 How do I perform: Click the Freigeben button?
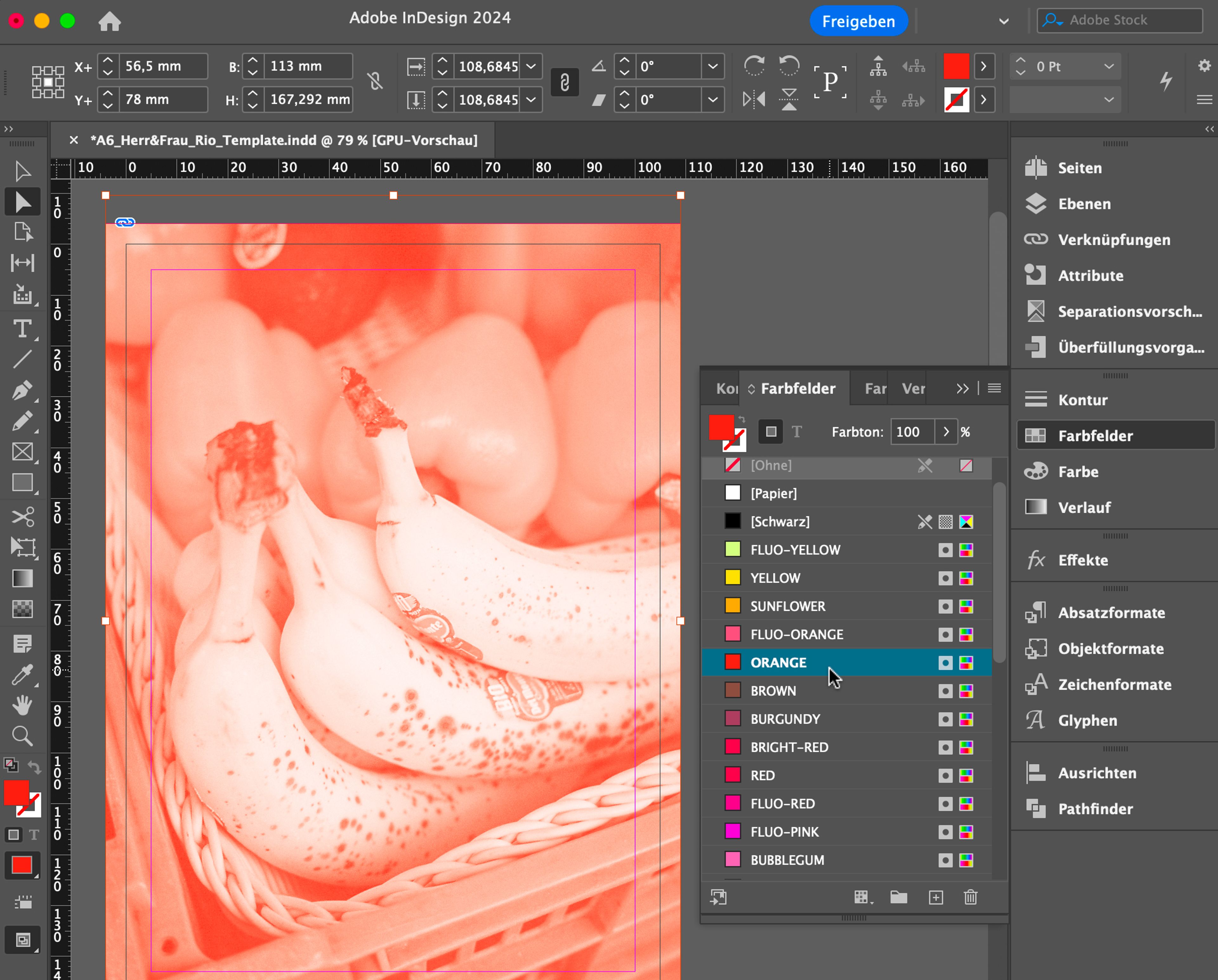858,22
